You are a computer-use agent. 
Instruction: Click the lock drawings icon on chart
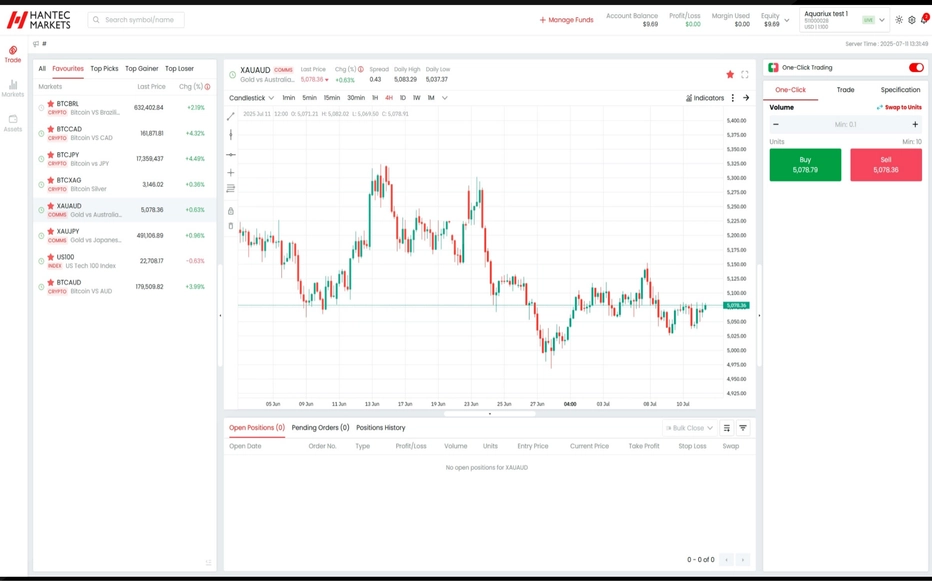(231, 211)
